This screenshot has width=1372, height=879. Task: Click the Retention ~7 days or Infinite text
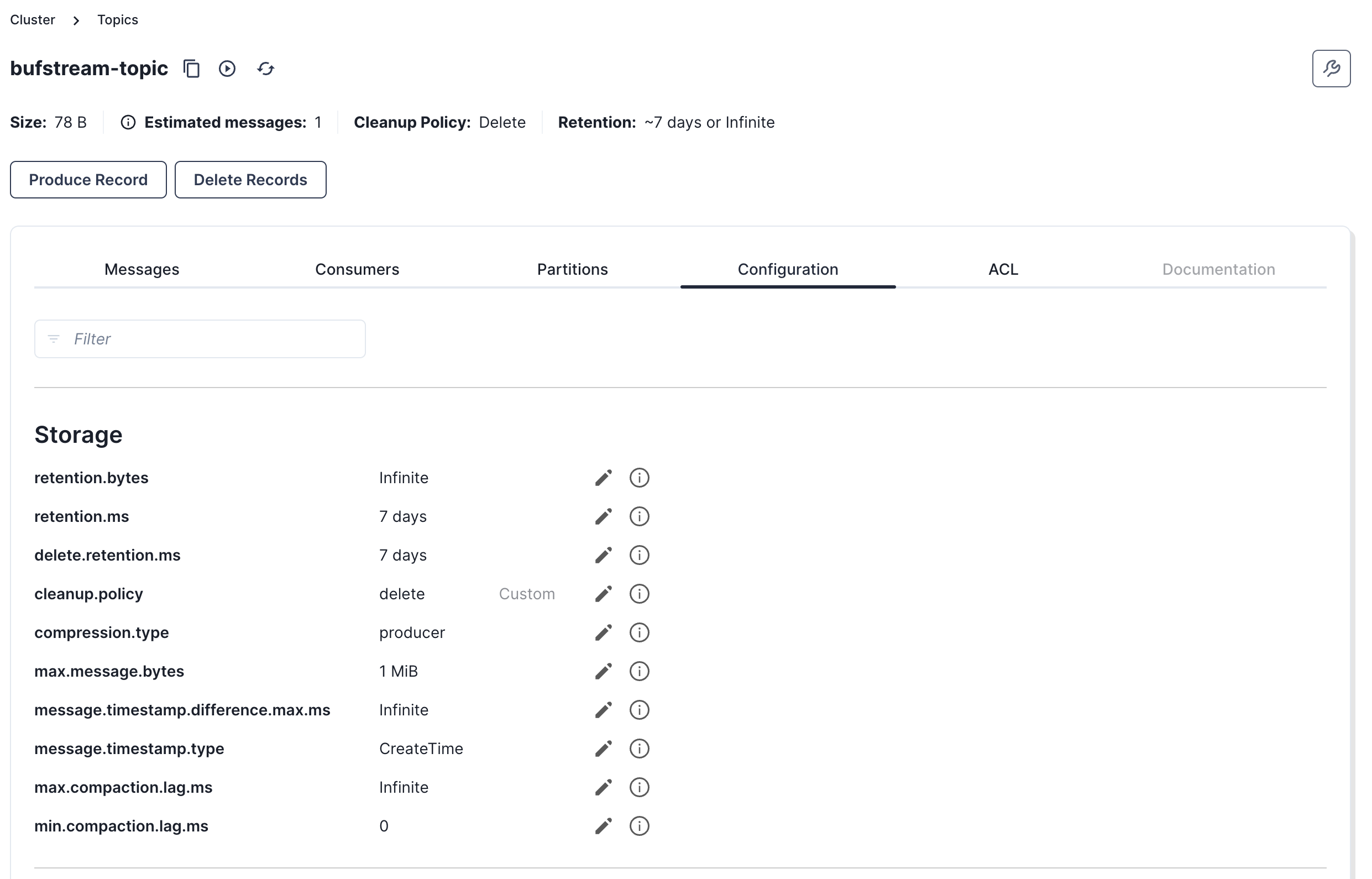(x=666, y=122)
